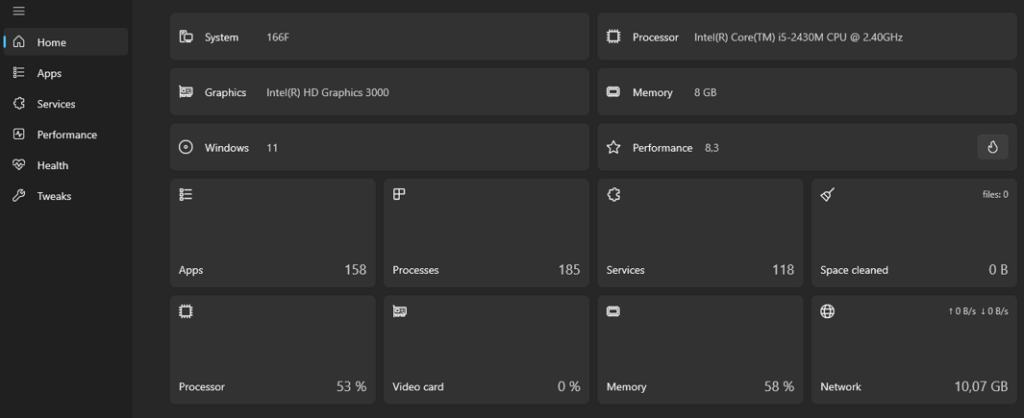Click the network upload/download speed readout

978,312
